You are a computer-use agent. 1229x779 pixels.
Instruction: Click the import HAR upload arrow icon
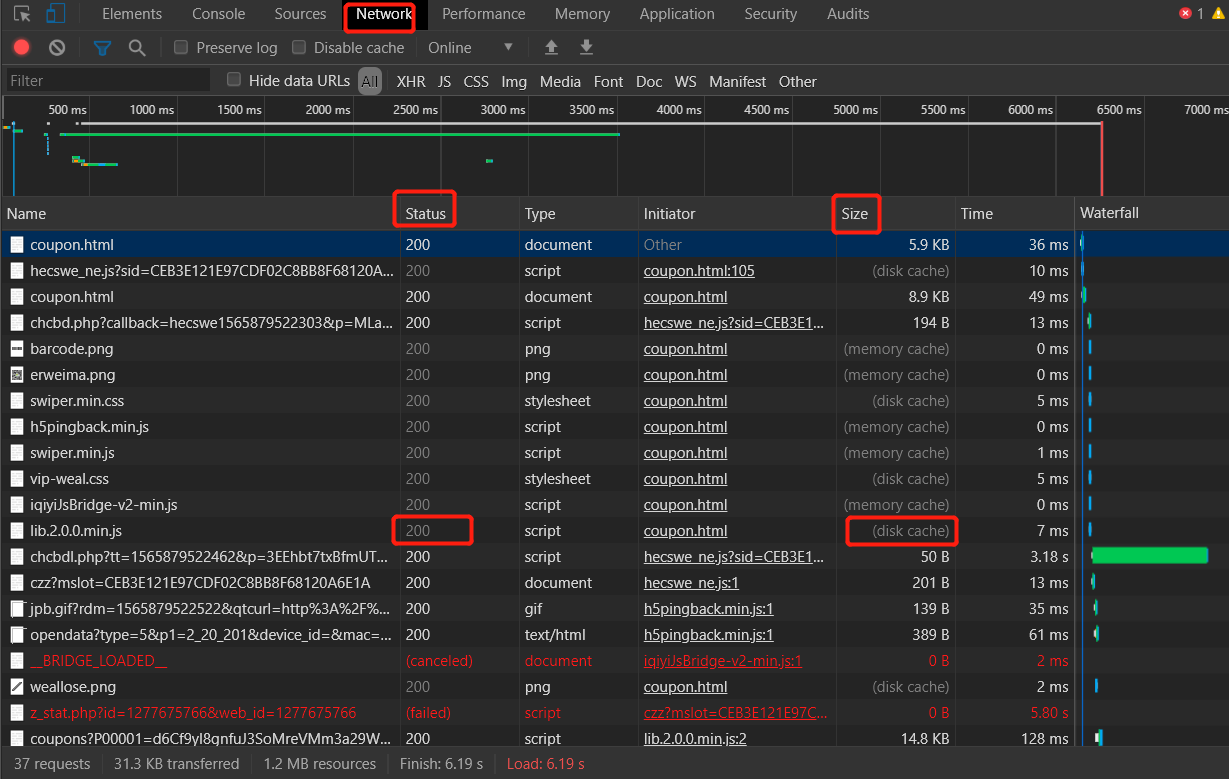tap(551, 47)
